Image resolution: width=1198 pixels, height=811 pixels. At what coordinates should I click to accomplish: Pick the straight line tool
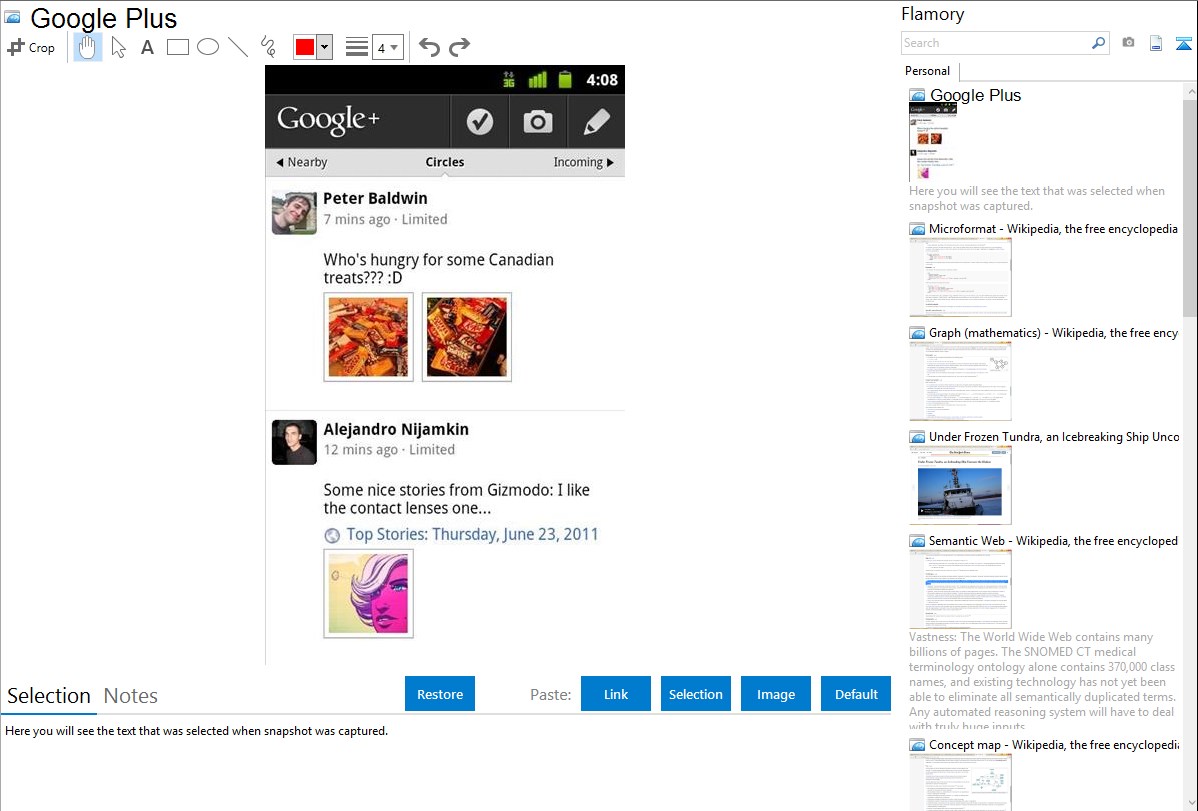(x=238, y=47)
